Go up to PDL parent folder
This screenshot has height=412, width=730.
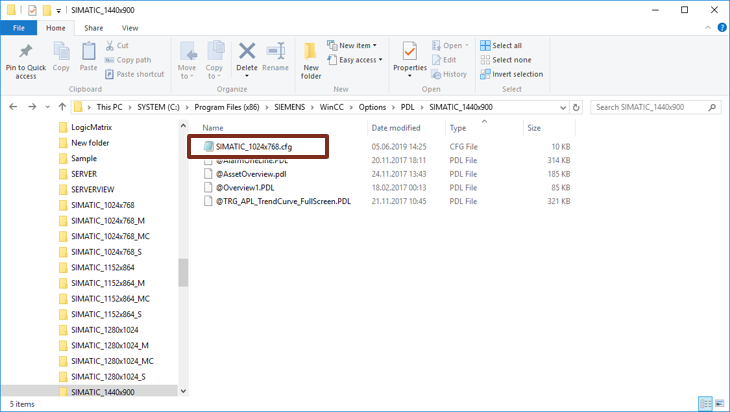(x=62, y=107)
